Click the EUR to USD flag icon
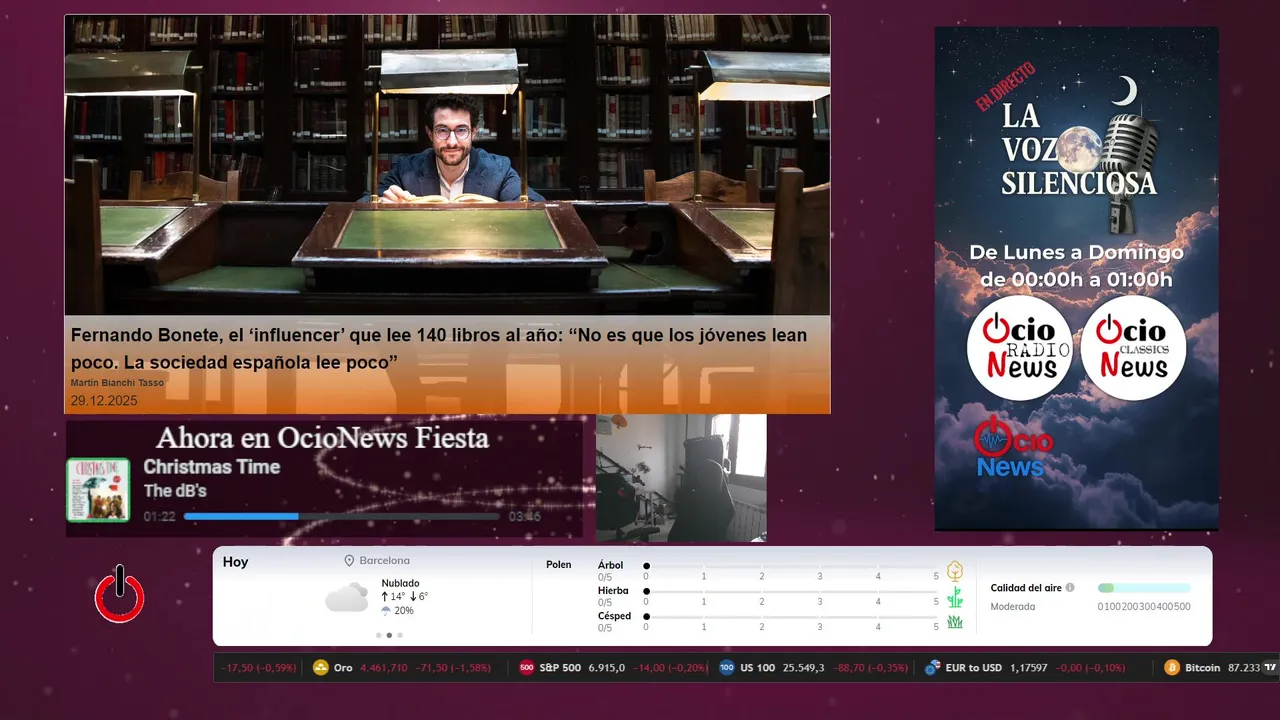 click(x=932, y=667)
